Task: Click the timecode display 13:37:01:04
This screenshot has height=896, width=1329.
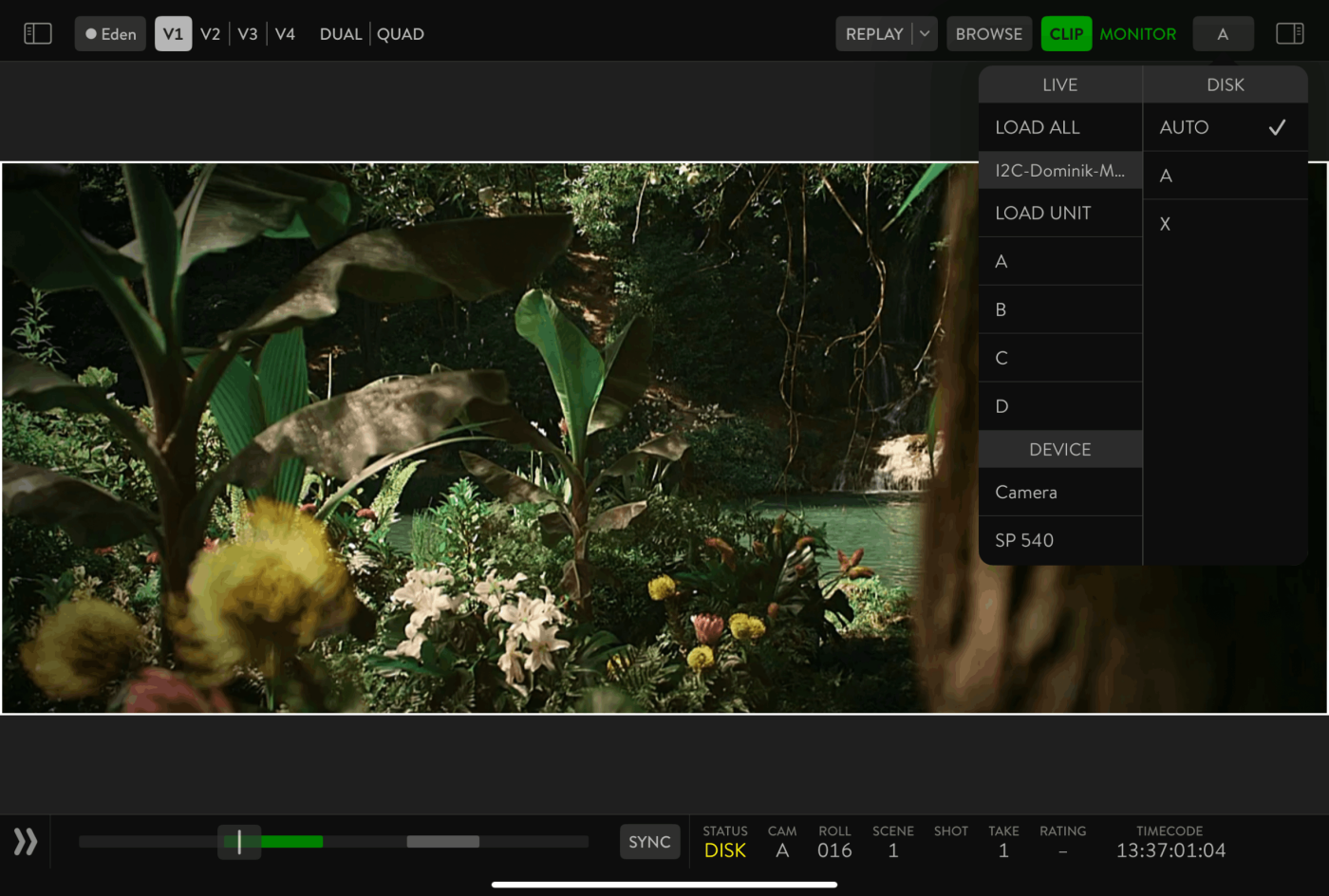Action: coord(1170,850)
